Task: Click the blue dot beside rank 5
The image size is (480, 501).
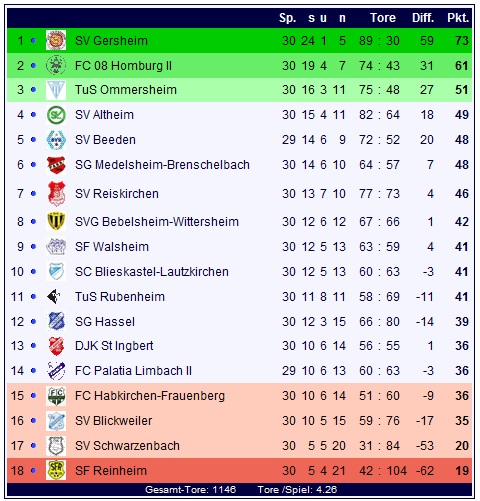Action: coord(33,140)
